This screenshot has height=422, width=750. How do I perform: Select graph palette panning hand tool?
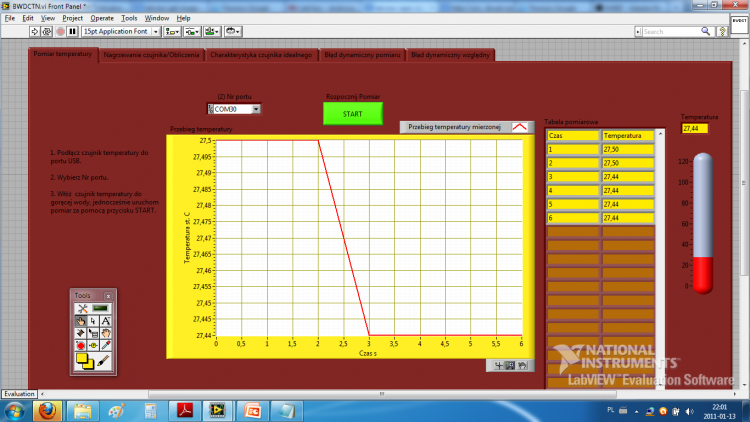pyautogui.click(x=522, y=366)
